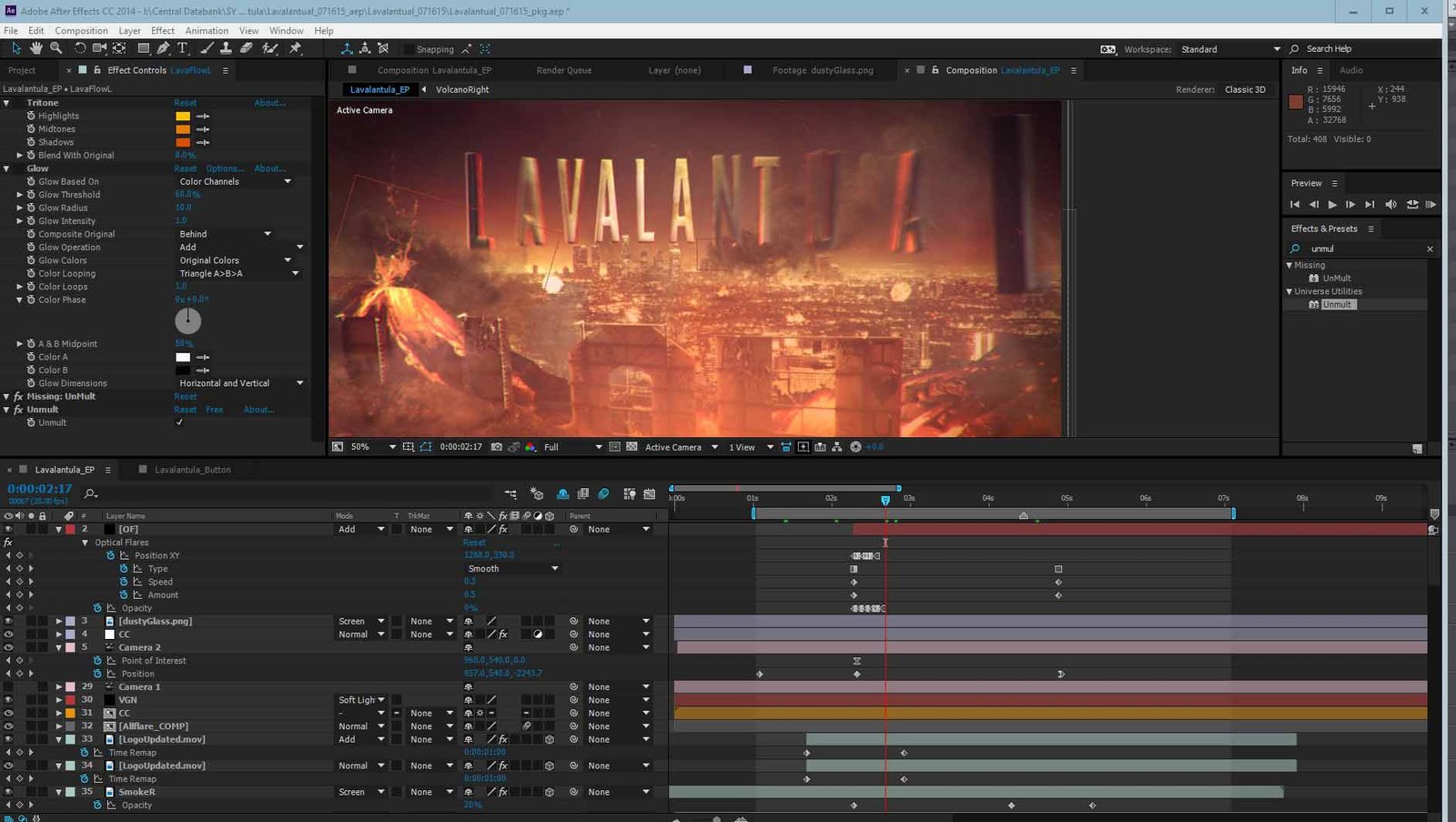Switch to the Render Queue tab
The width and height of the screenshot is (1456, 822).
[563, 70]
